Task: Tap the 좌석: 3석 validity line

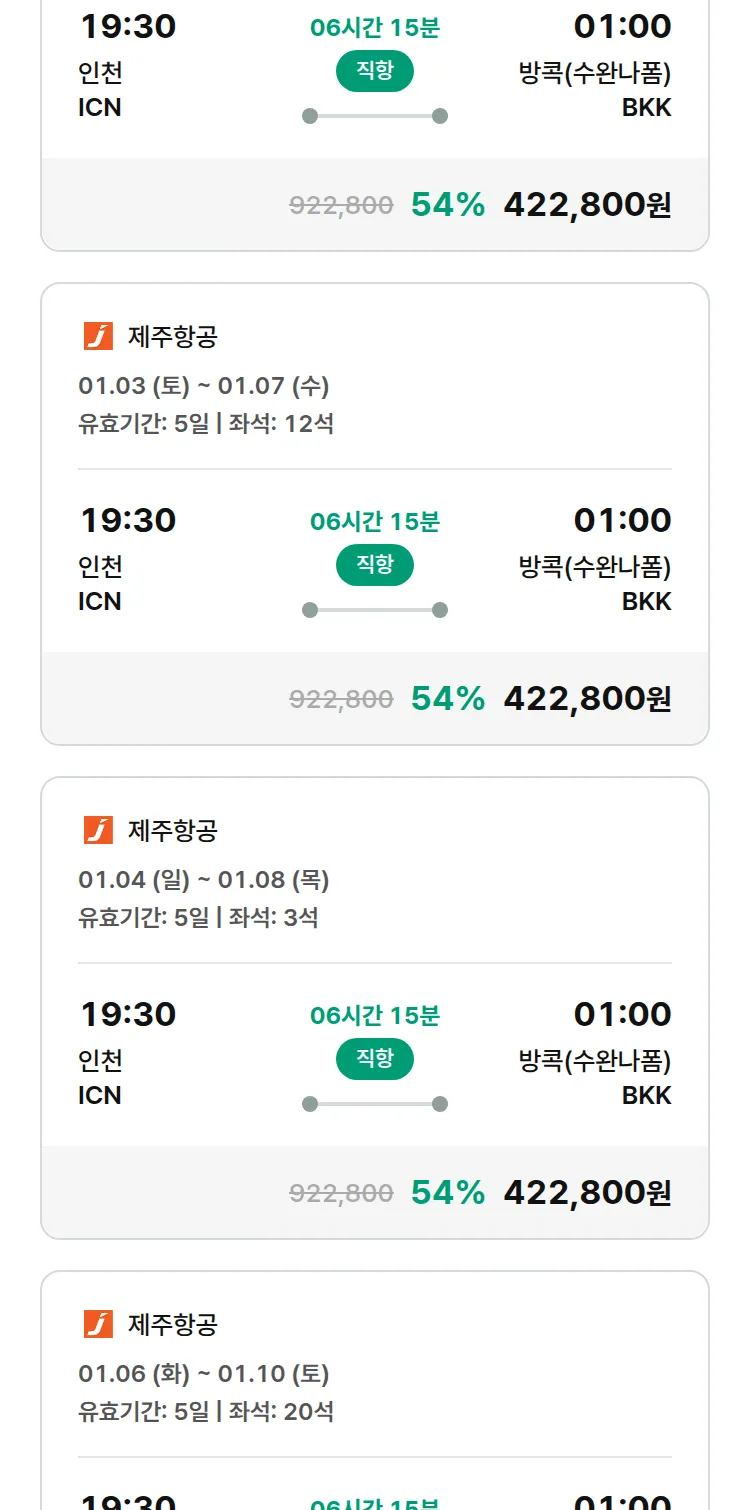Action: pyautogui.click(x=198, y=917)
